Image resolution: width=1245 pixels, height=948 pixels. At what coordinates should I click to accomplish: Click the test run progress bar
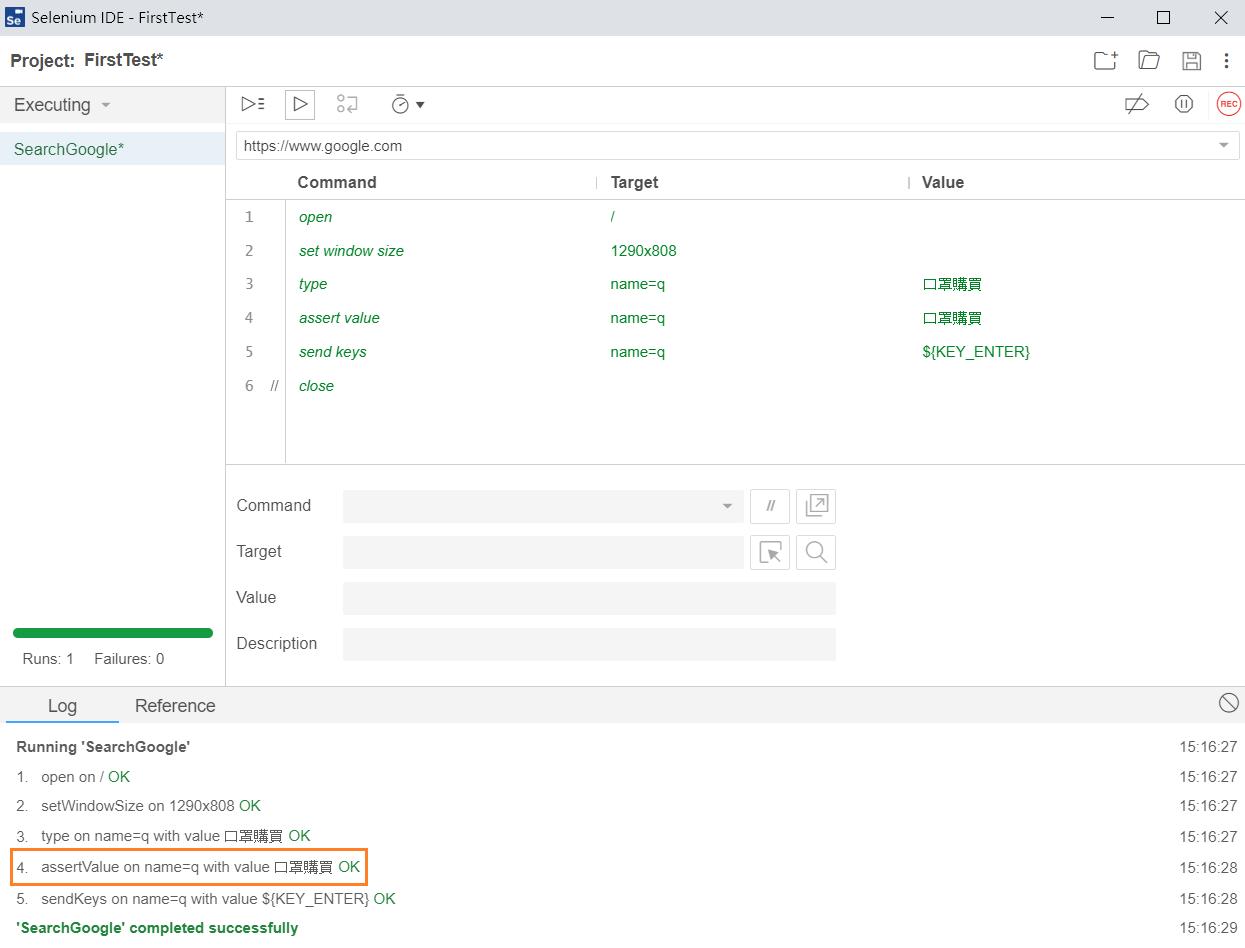[113, 633]
